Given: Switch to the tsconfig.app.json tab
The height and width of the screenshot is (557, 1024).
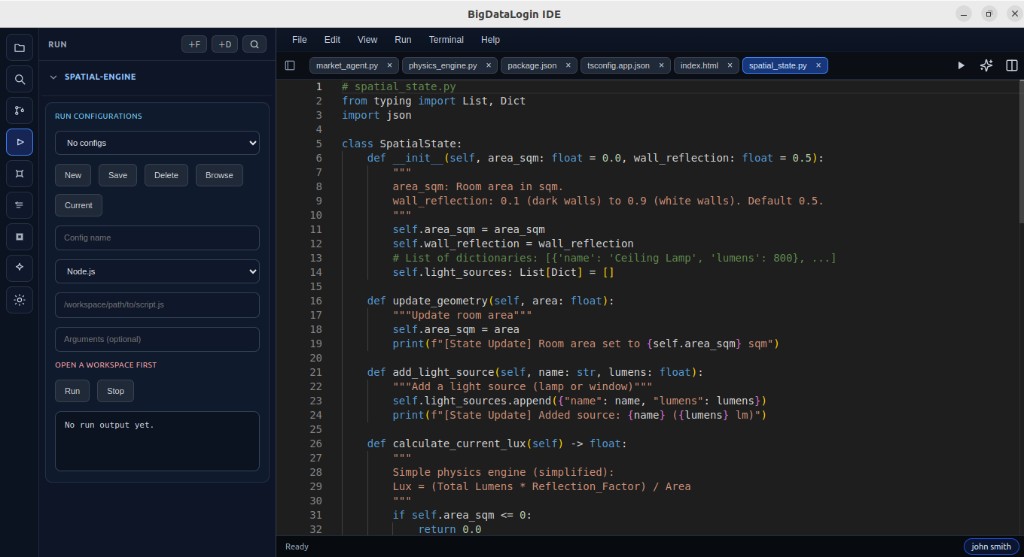Looking at the screenshot, I should click(618, 65).
